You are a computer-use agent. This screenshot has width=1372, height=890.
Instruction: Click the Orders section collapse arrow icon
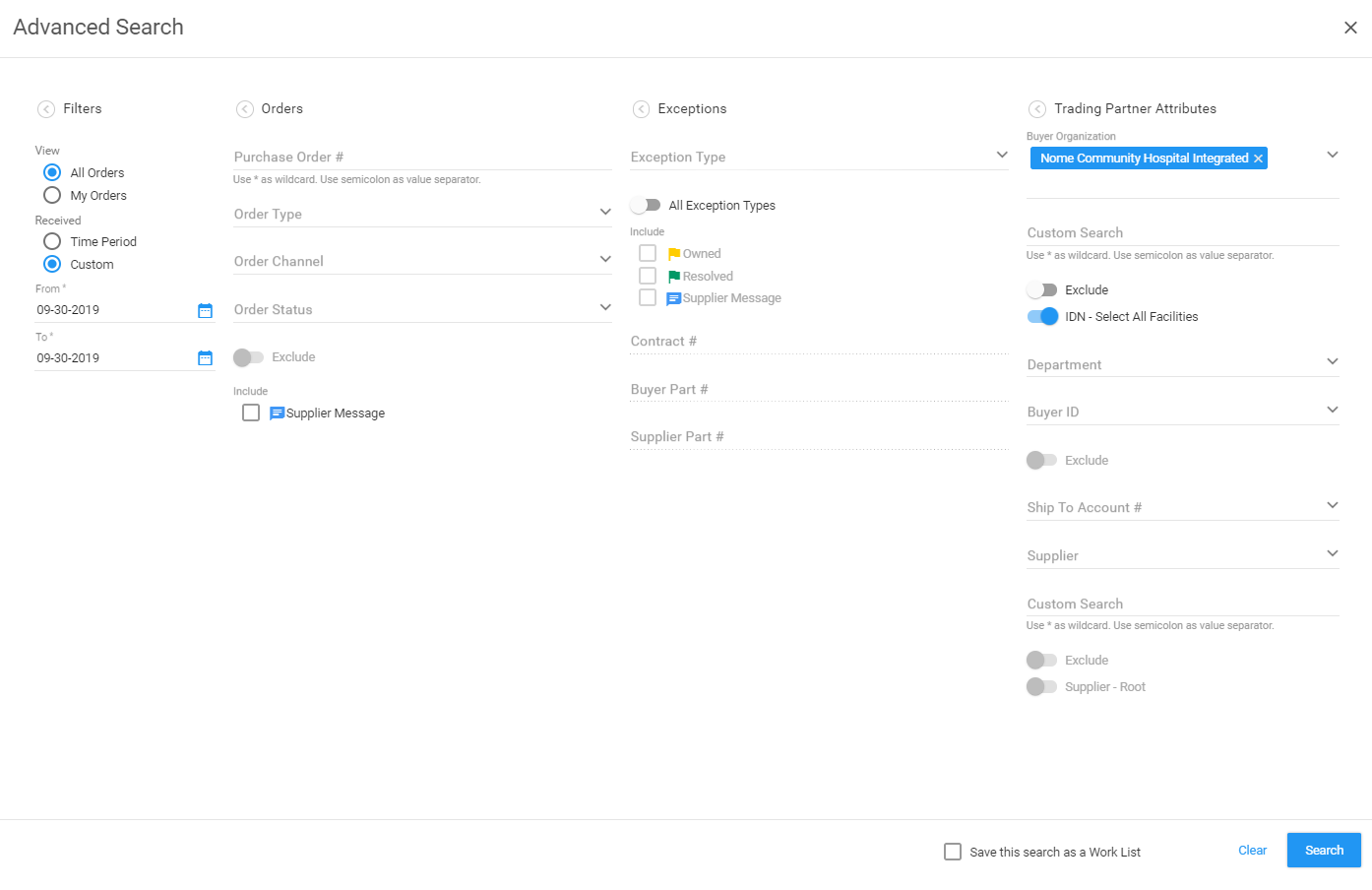(x=245, y=109)
